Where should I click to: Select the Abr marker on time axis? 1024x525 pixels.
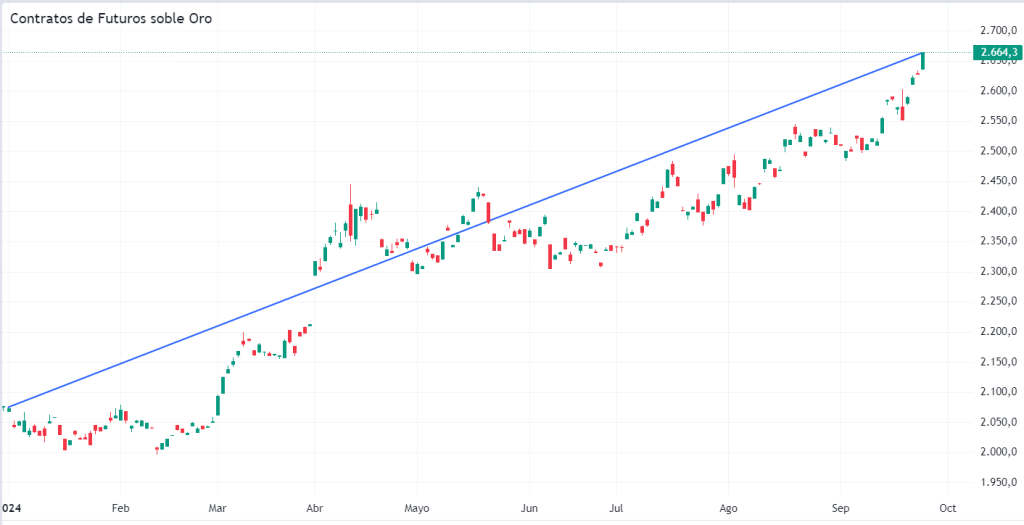tap(314, 508)
